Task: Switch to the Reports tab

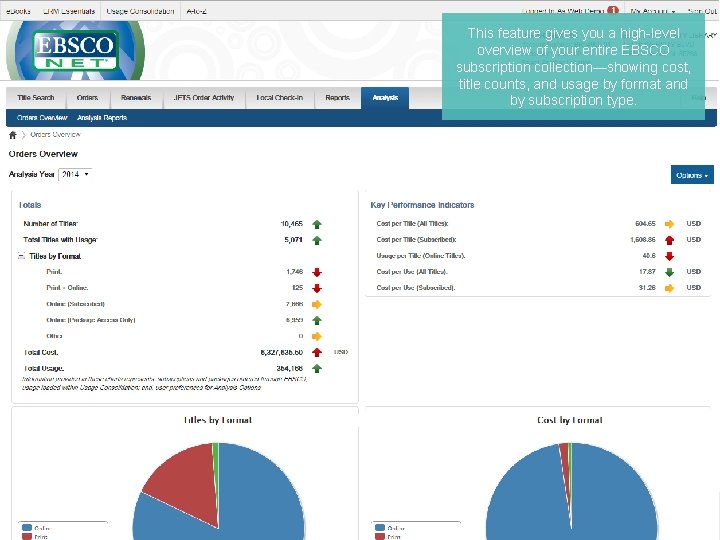Action: (x=338, y=98)
